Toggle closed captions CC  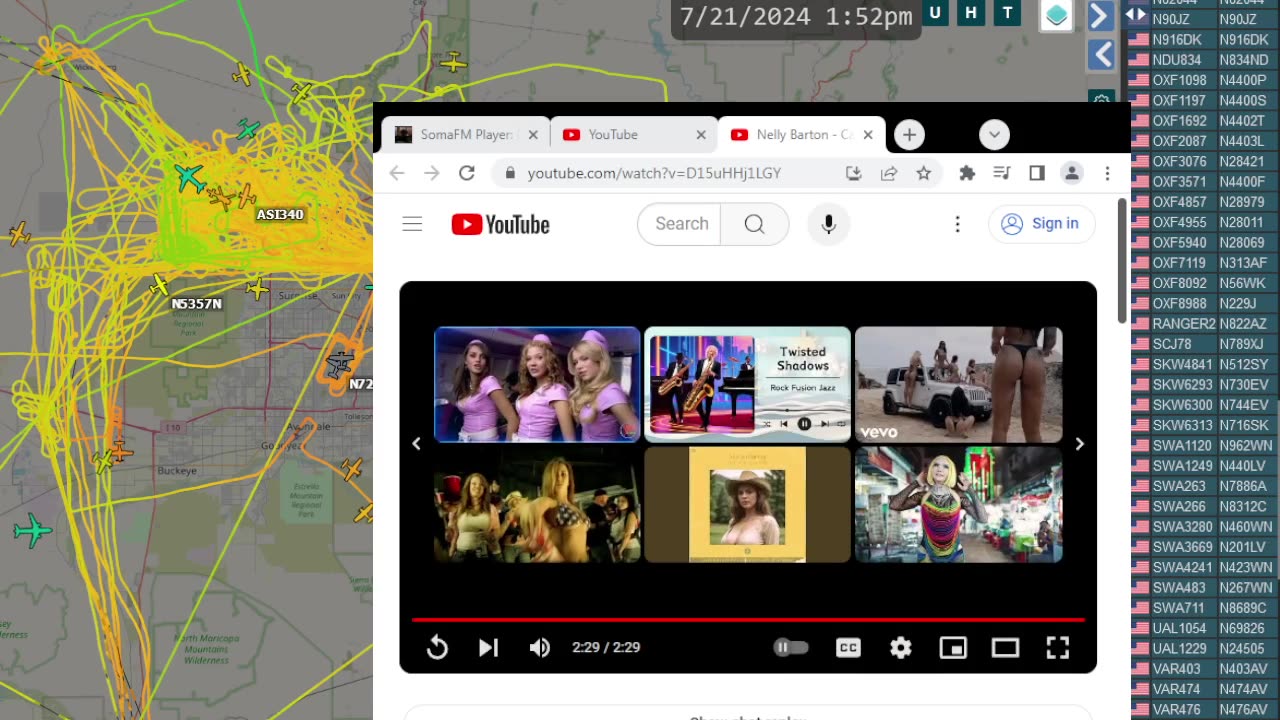click(848, 648)
